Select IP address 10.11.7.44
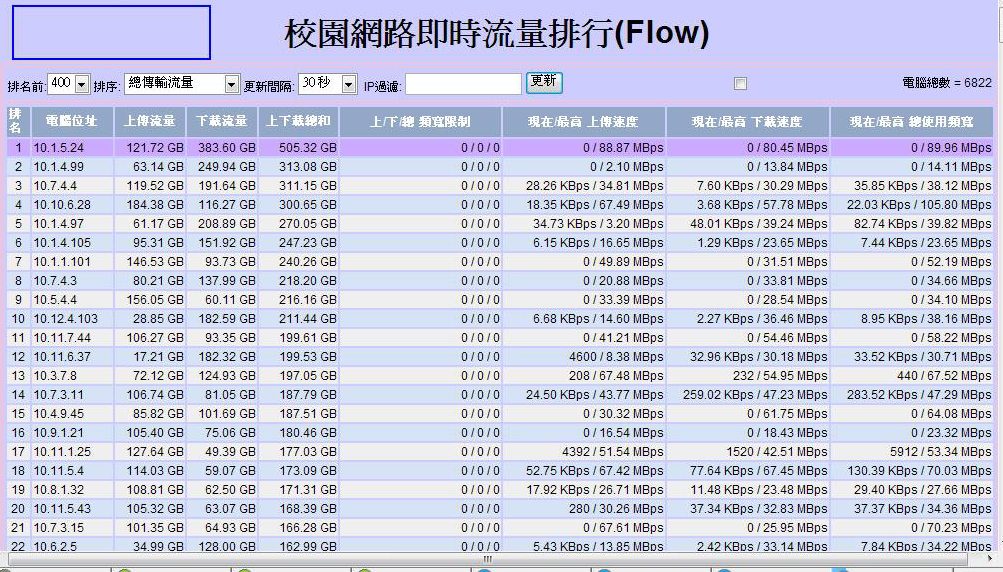The height and width of the screenshot is (572, 1003). (x=62, y=338)
